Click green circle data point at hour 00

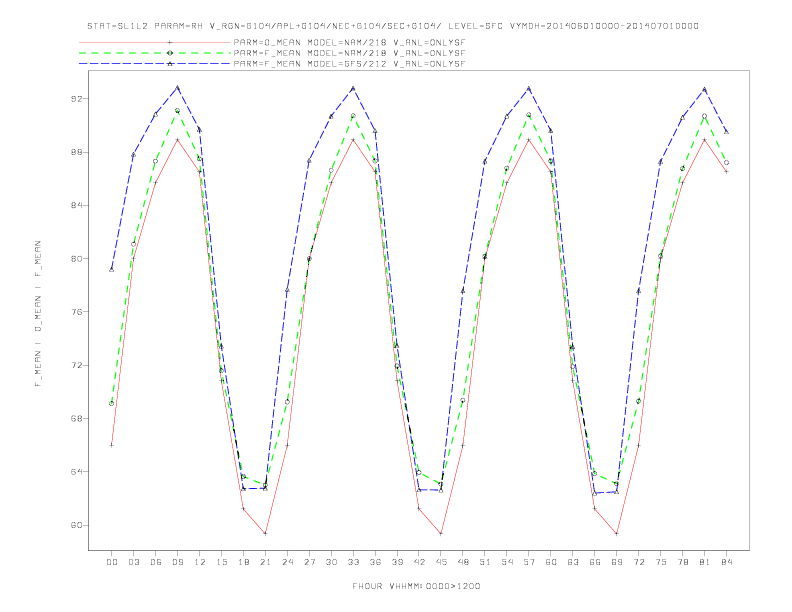[x=112, y=403]
